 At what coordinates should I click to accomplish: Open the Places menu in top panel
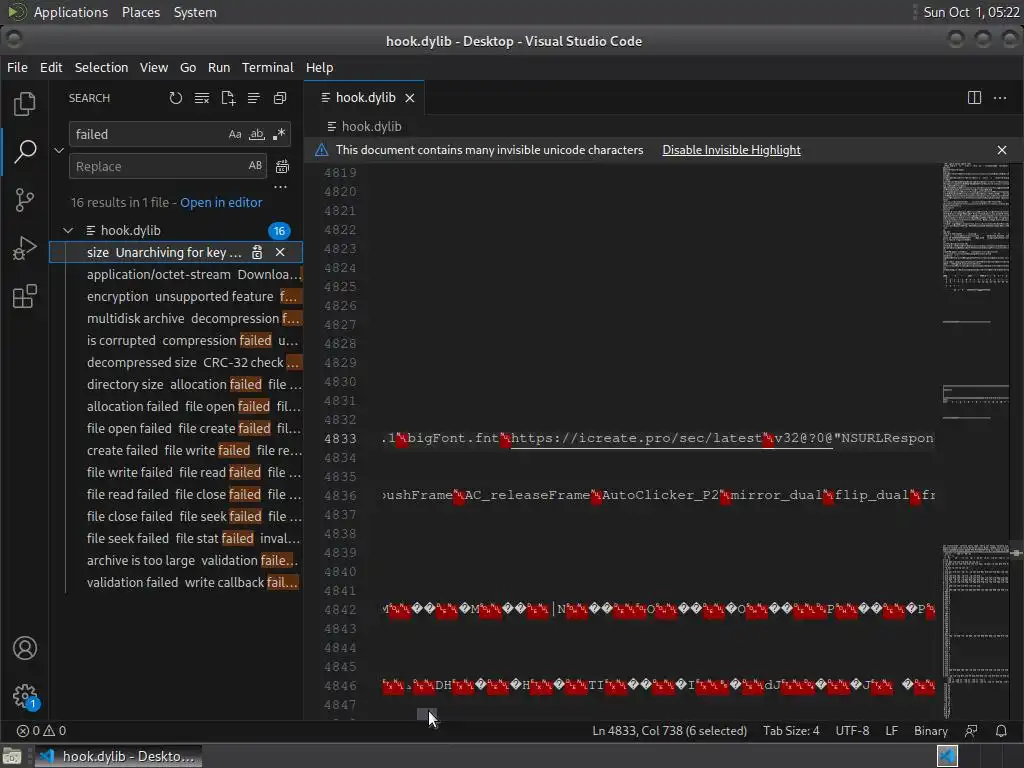point(140,12)
